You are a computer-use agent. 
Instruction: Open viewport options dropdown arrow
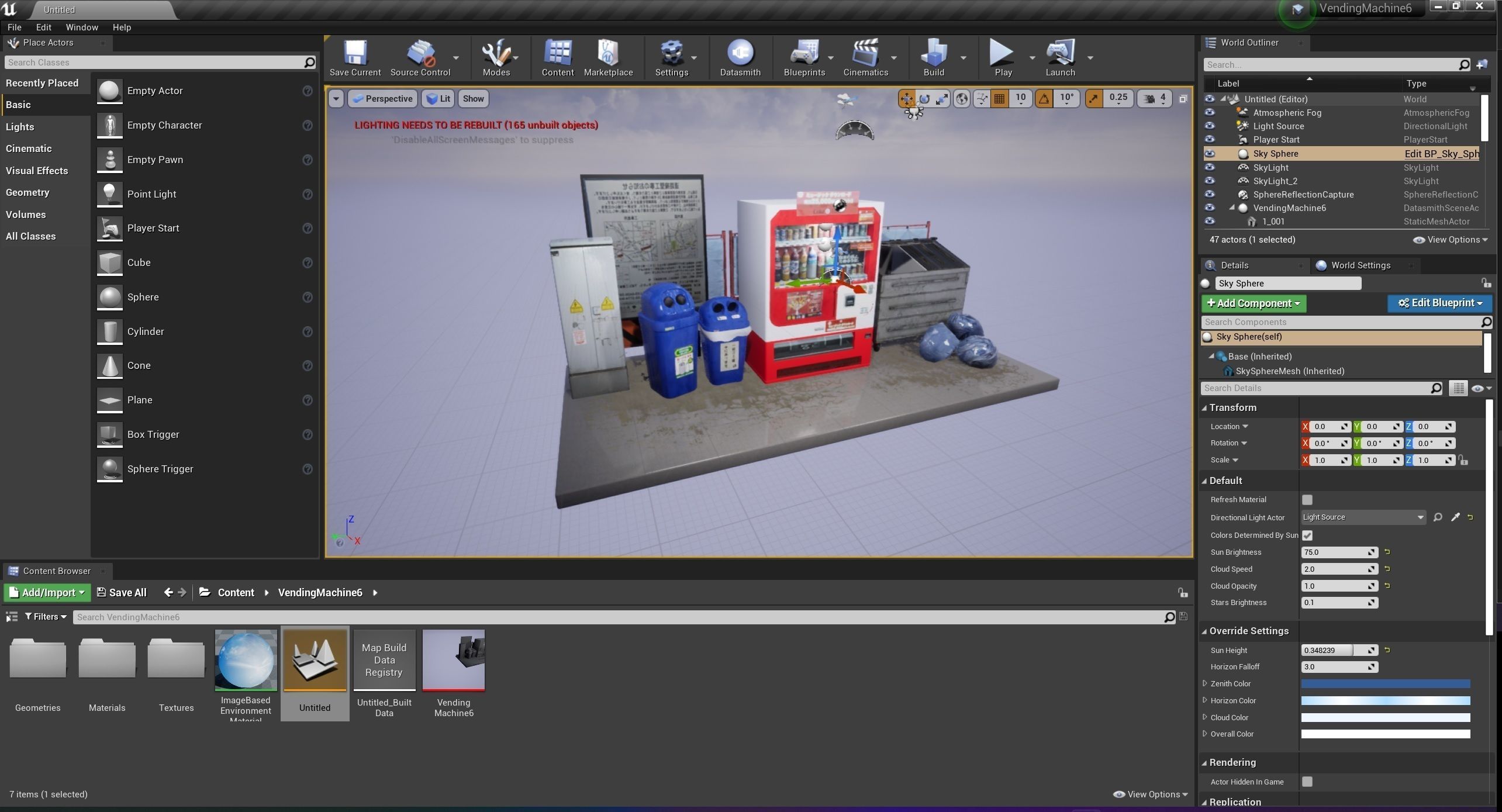click(336, 99)
